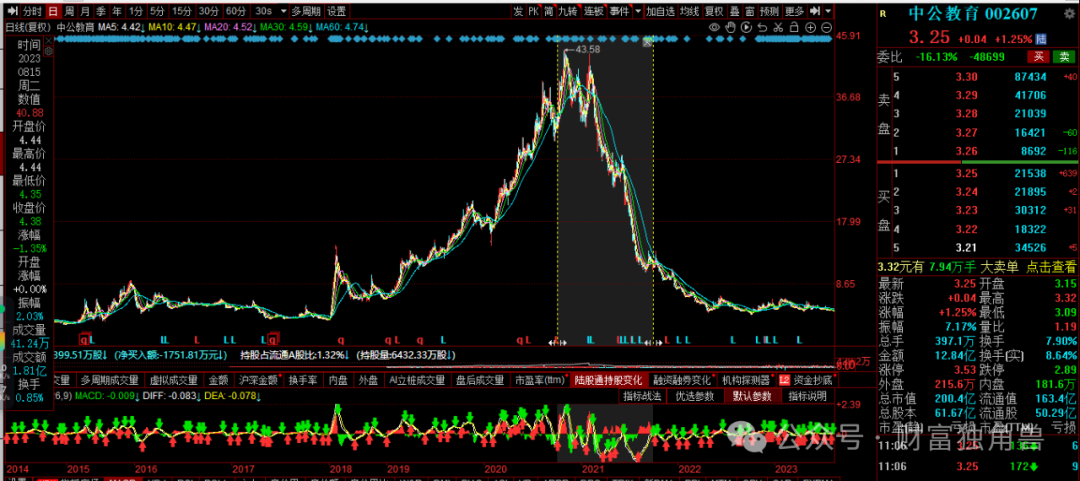Click the 九转 indicator button
Screen dimensions: 1080x481
tap(568, 11)
